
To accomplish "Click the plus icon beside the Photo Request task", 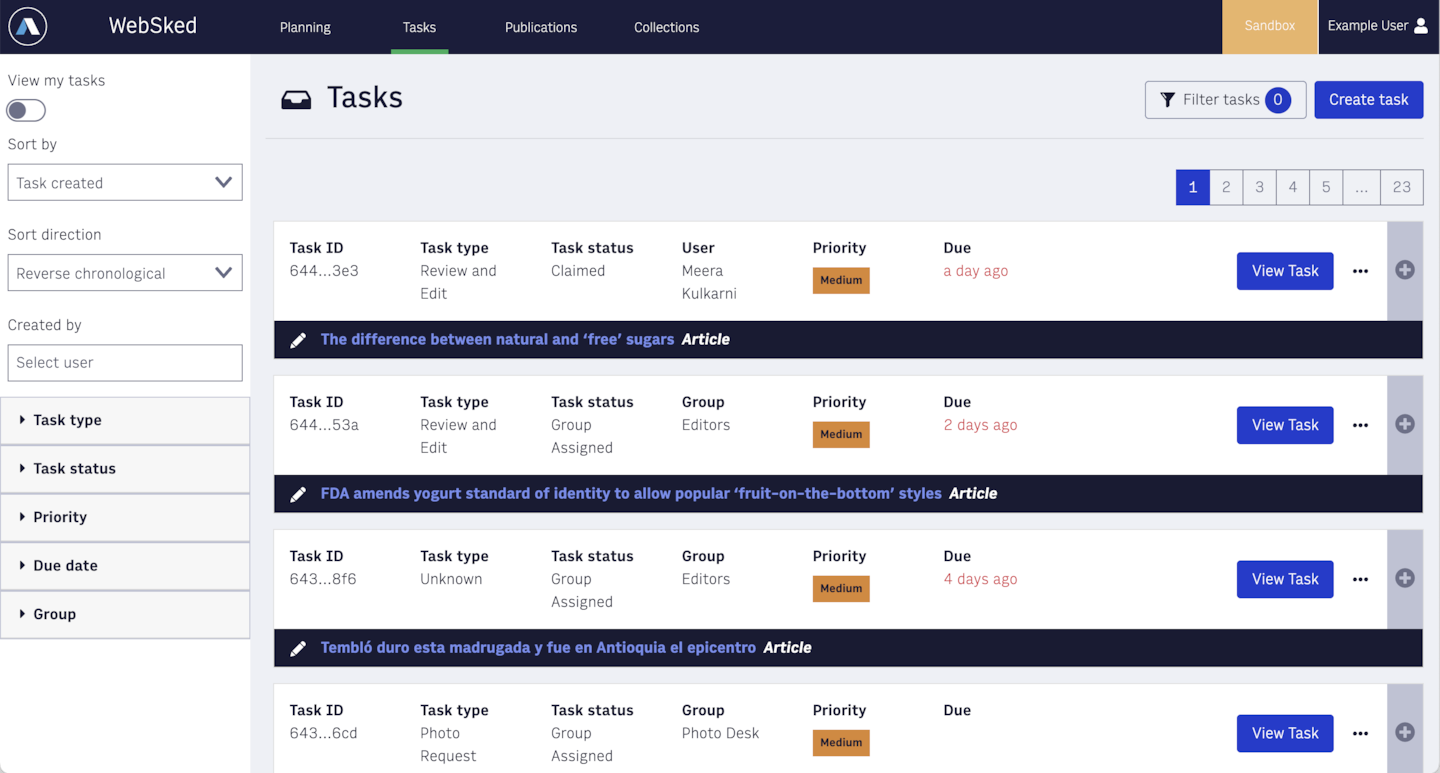I will coord(1405,733).
